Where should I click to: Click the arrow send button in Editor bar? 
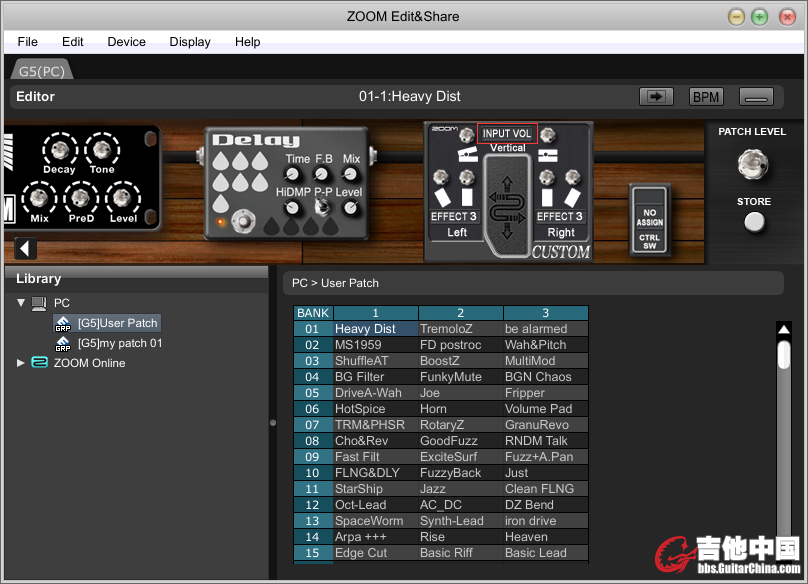[x=656, y=96]
